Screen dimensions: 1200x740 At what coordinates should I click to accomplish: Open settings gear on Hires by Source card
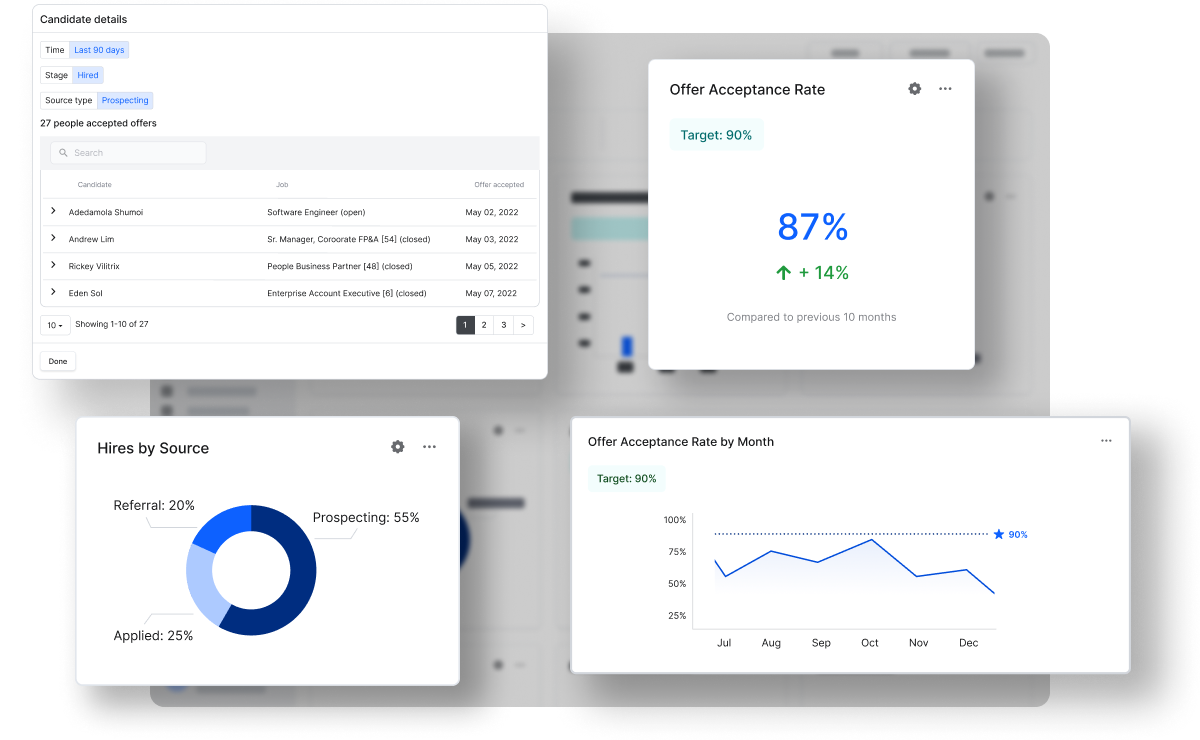point(398,447)
